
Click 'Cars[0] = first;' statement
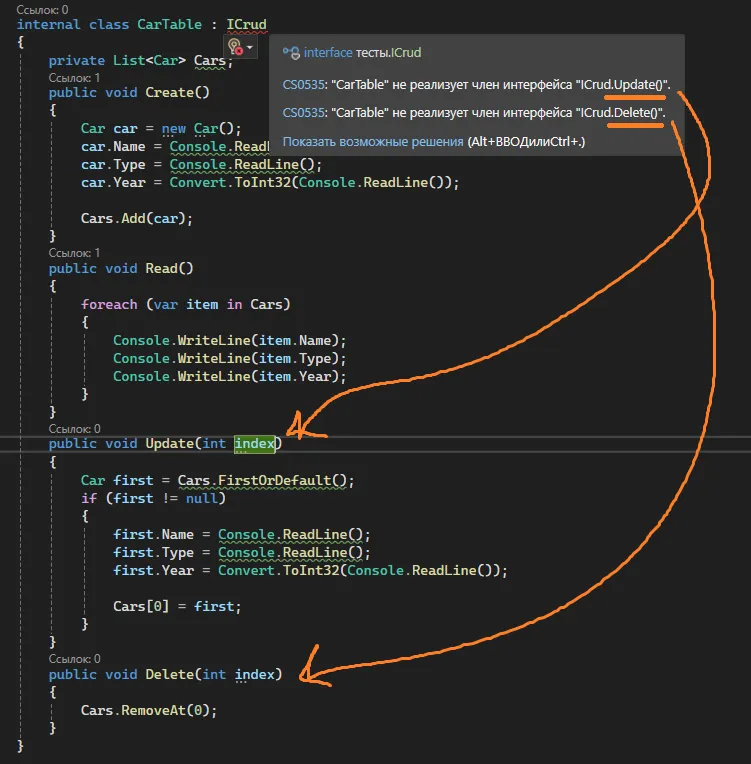point(177,607)
